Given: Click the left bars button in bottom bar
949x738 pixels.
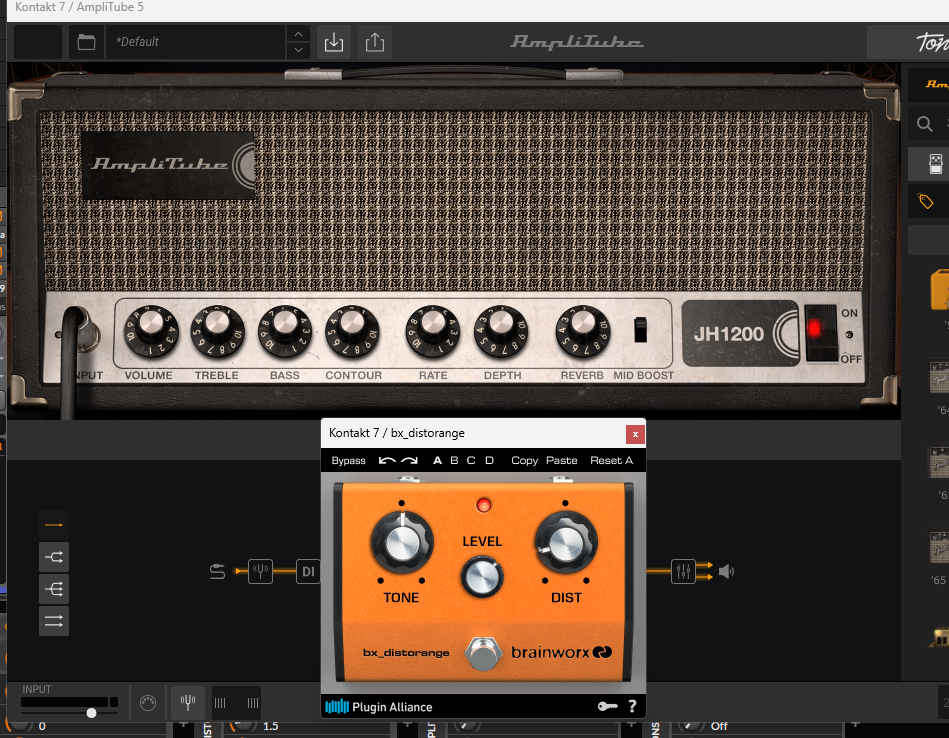Looking at the screenshot, I should 220,703.
